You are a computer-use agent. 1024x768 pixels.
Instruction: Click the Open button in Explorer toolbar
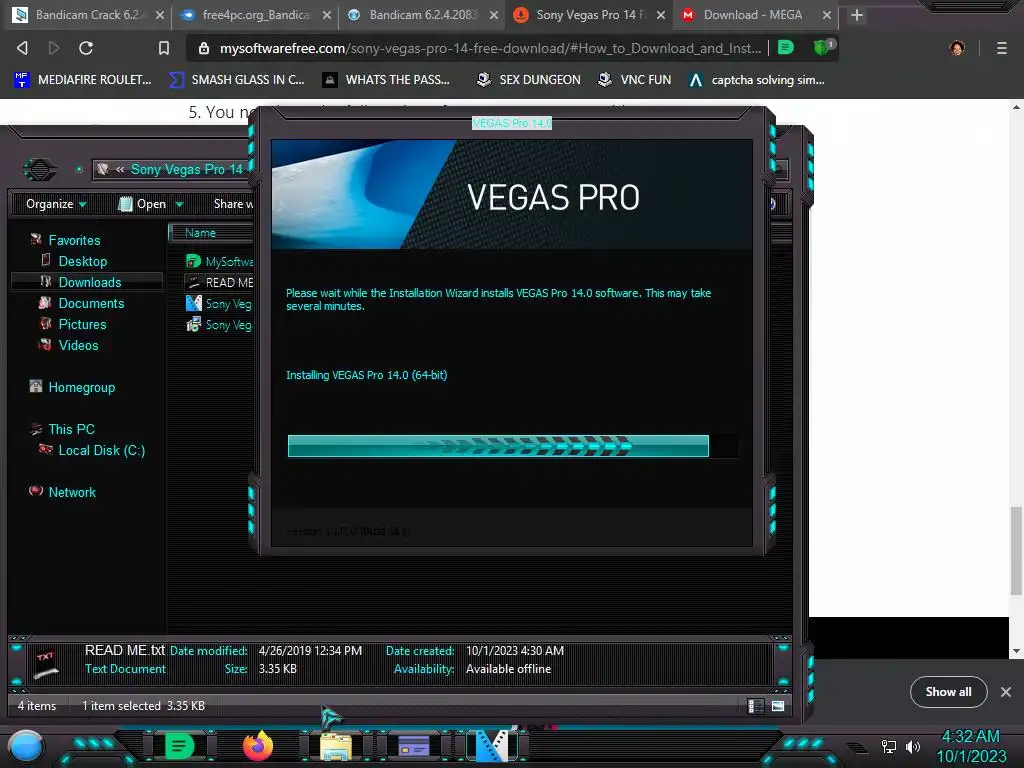click(142, 204)
